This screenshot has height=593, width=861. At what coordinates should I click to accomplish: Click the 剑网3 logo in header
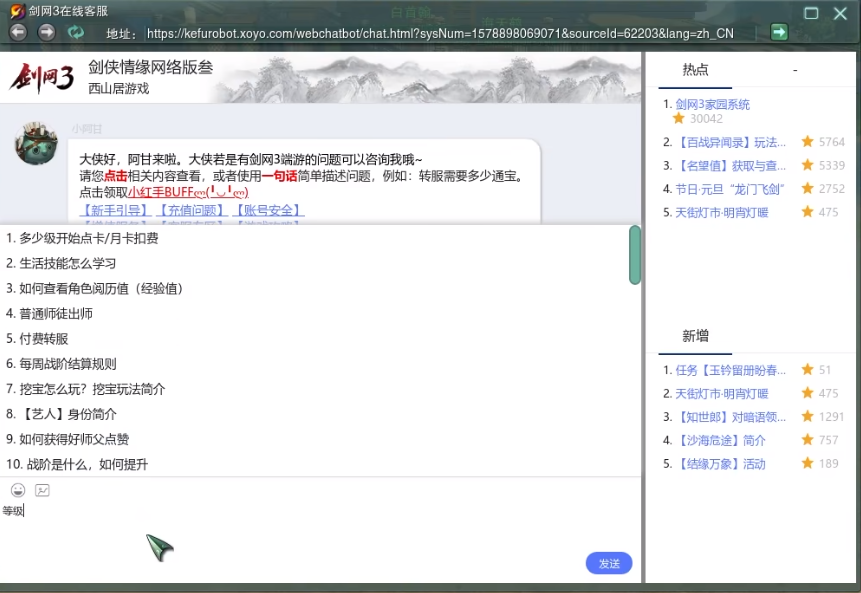point(41,77)
